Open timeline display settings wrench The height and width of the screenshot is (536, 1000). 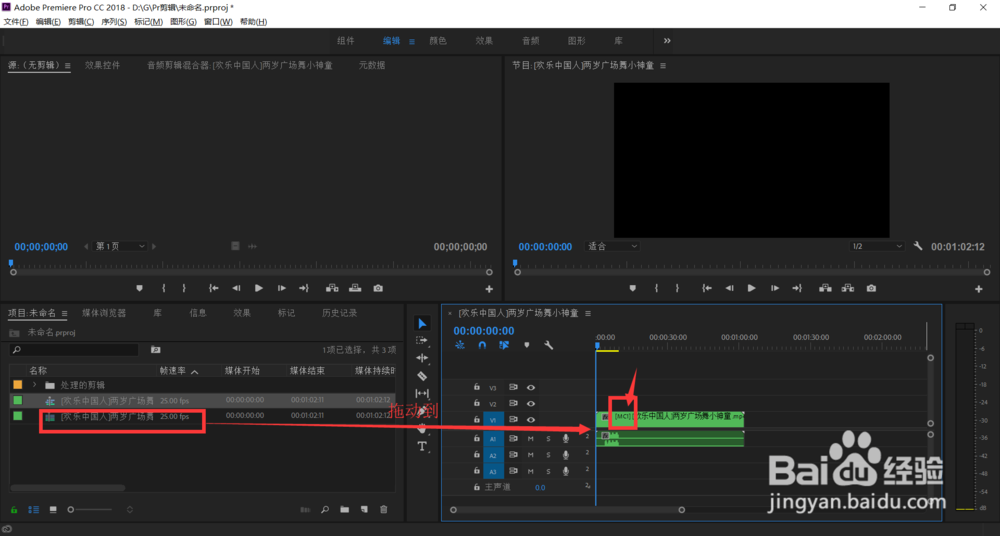click(548, 345)
